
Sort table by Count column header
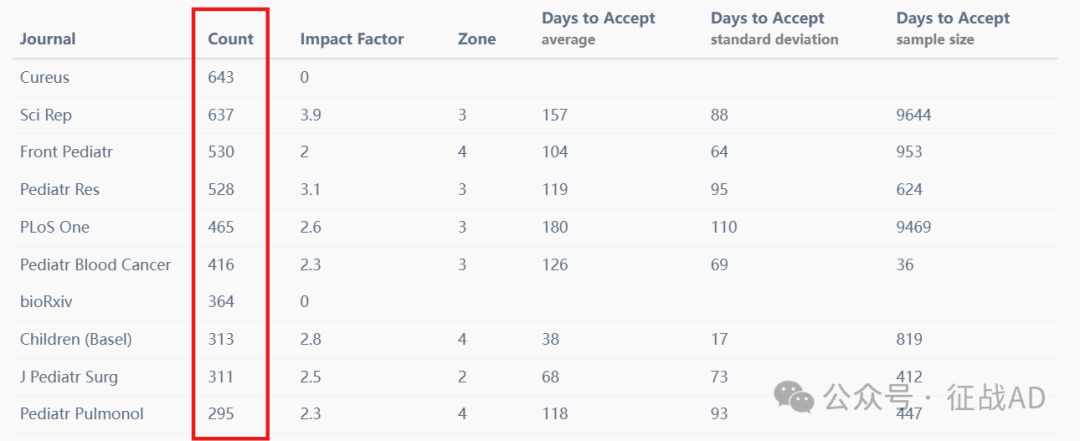(x=231, y=39)
